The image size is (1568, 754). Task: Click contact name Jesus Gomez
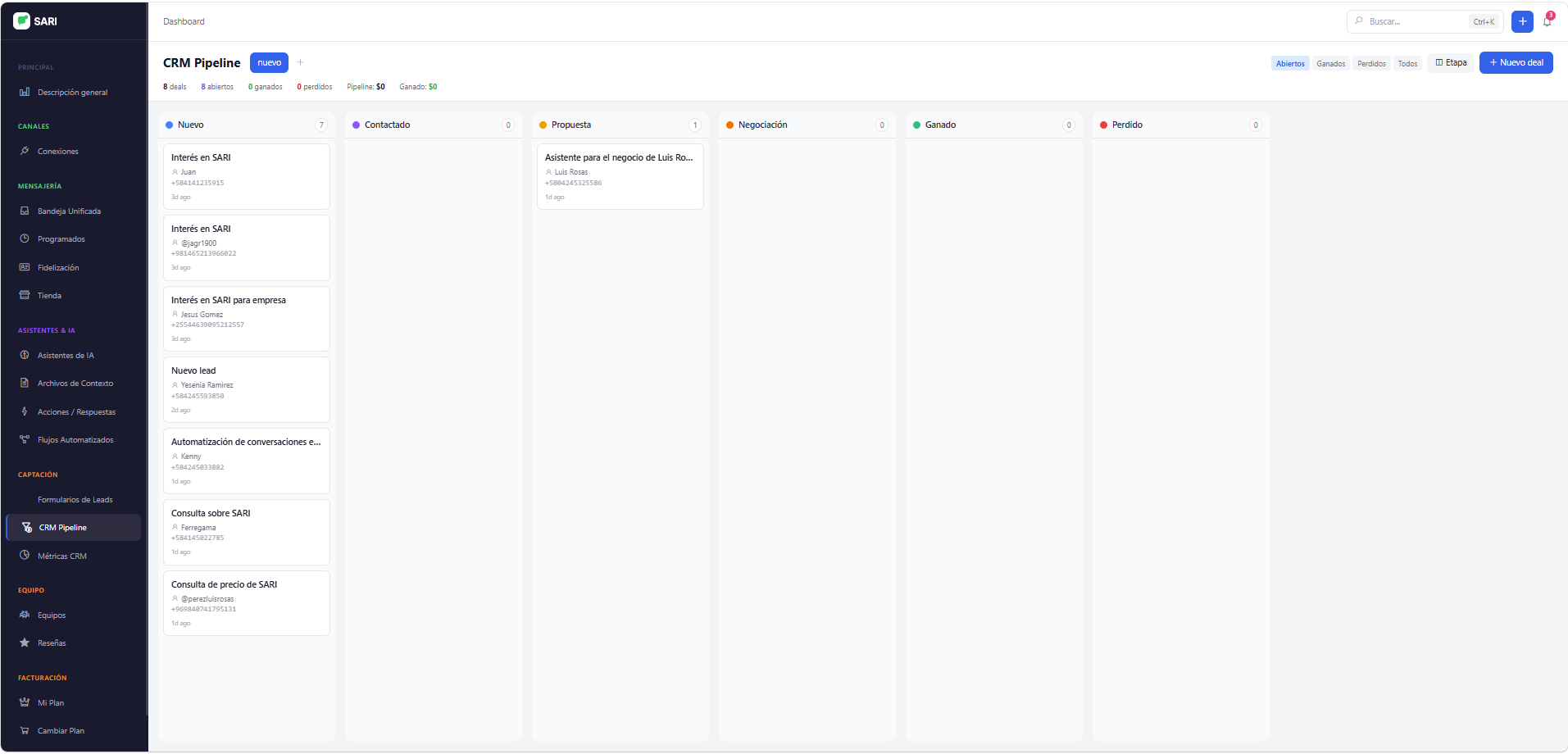pyautogui.click(x=202, y=315)
